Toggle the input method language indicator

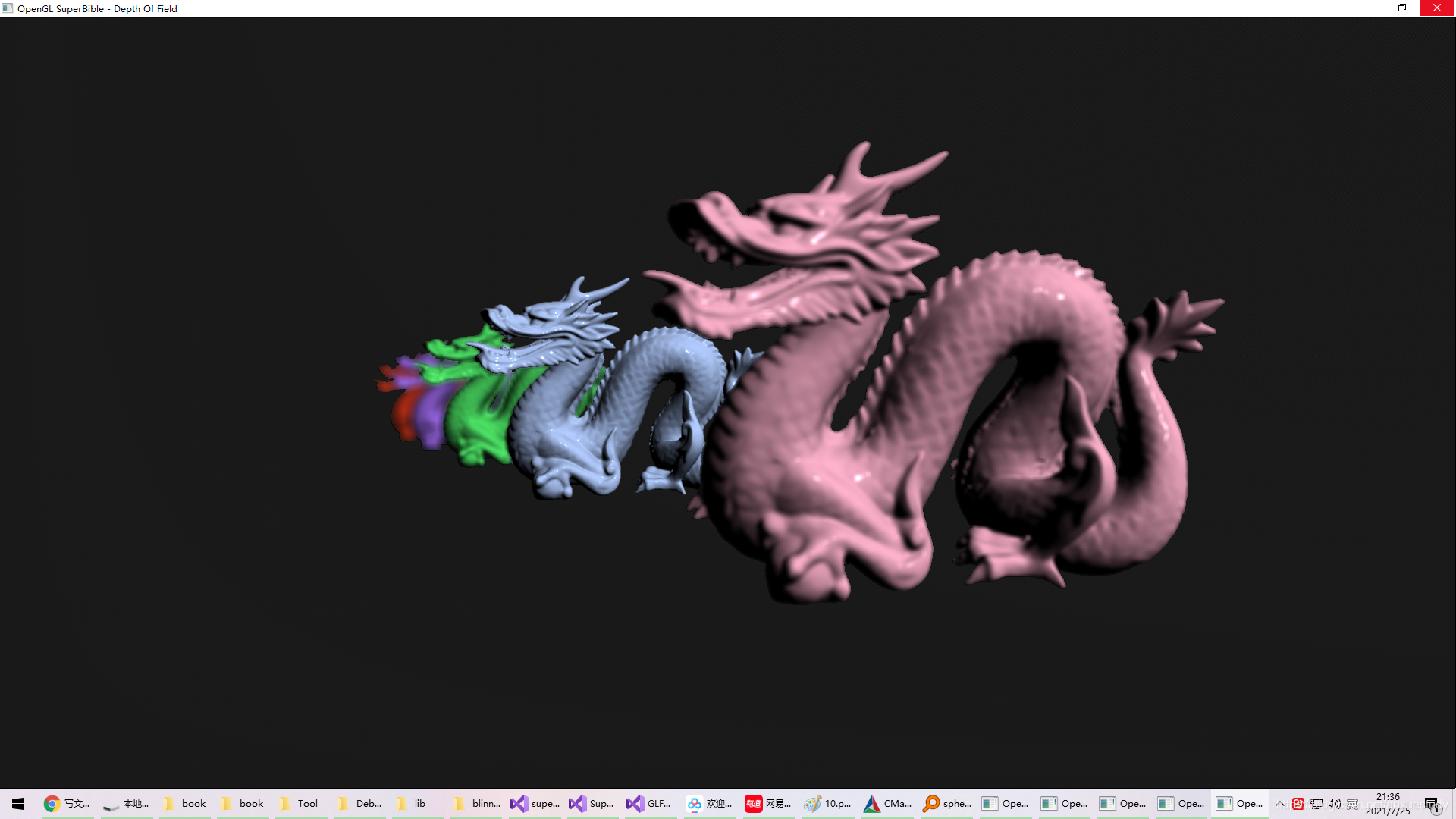coord(1352,804)
